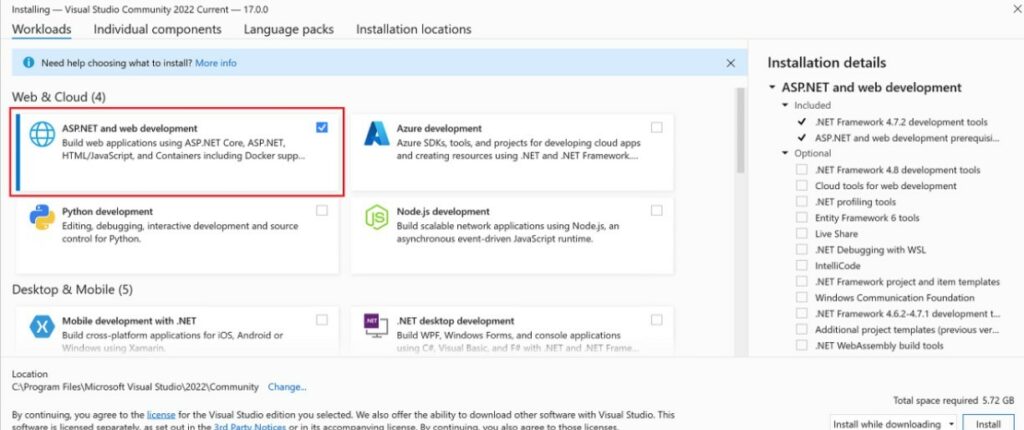
Task: Uncheck ASP.NET and web development workload
Action: [321, 127]
